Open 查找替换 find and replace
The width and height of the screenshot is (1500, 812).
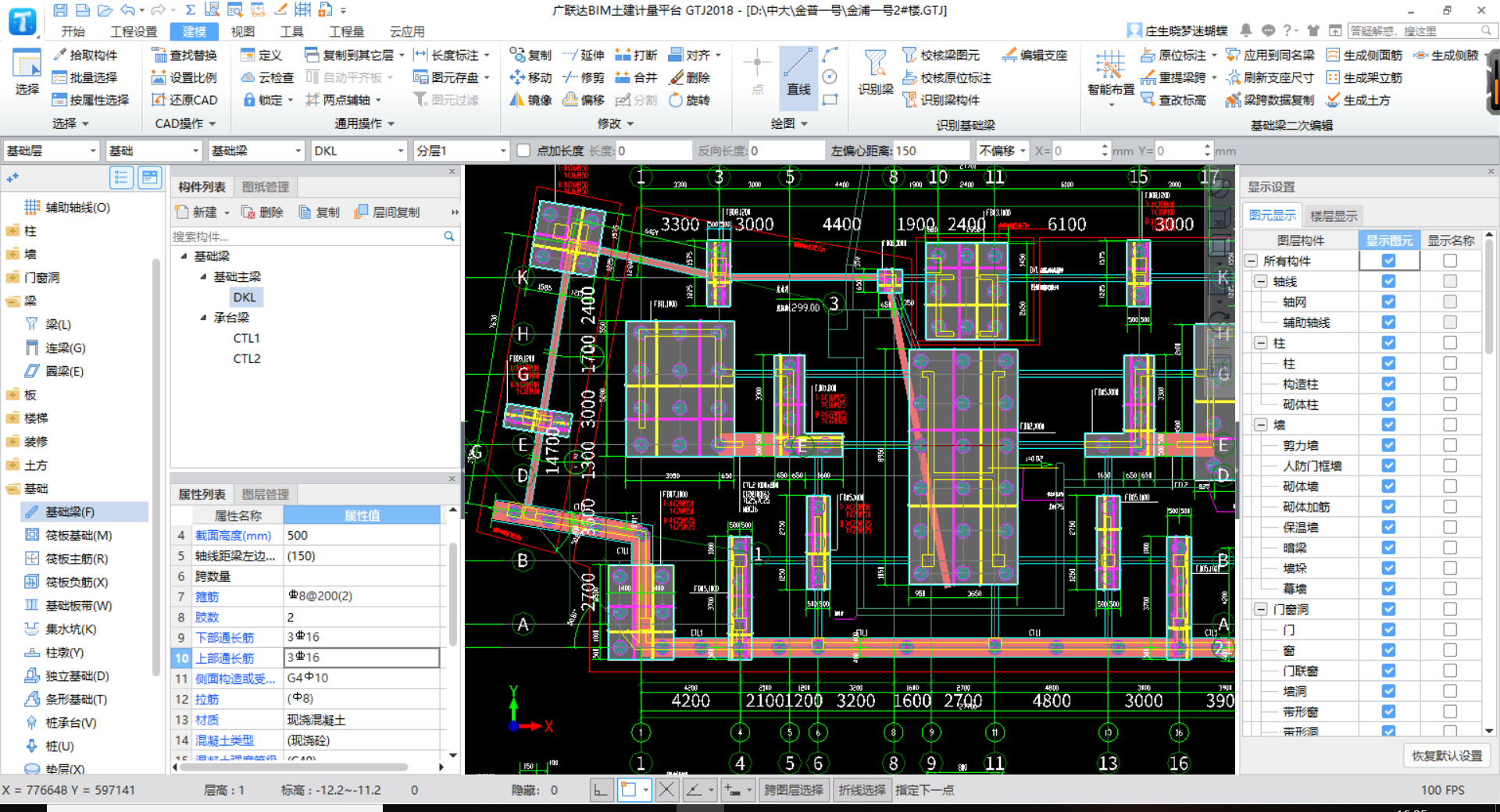[x=184, y=55]
